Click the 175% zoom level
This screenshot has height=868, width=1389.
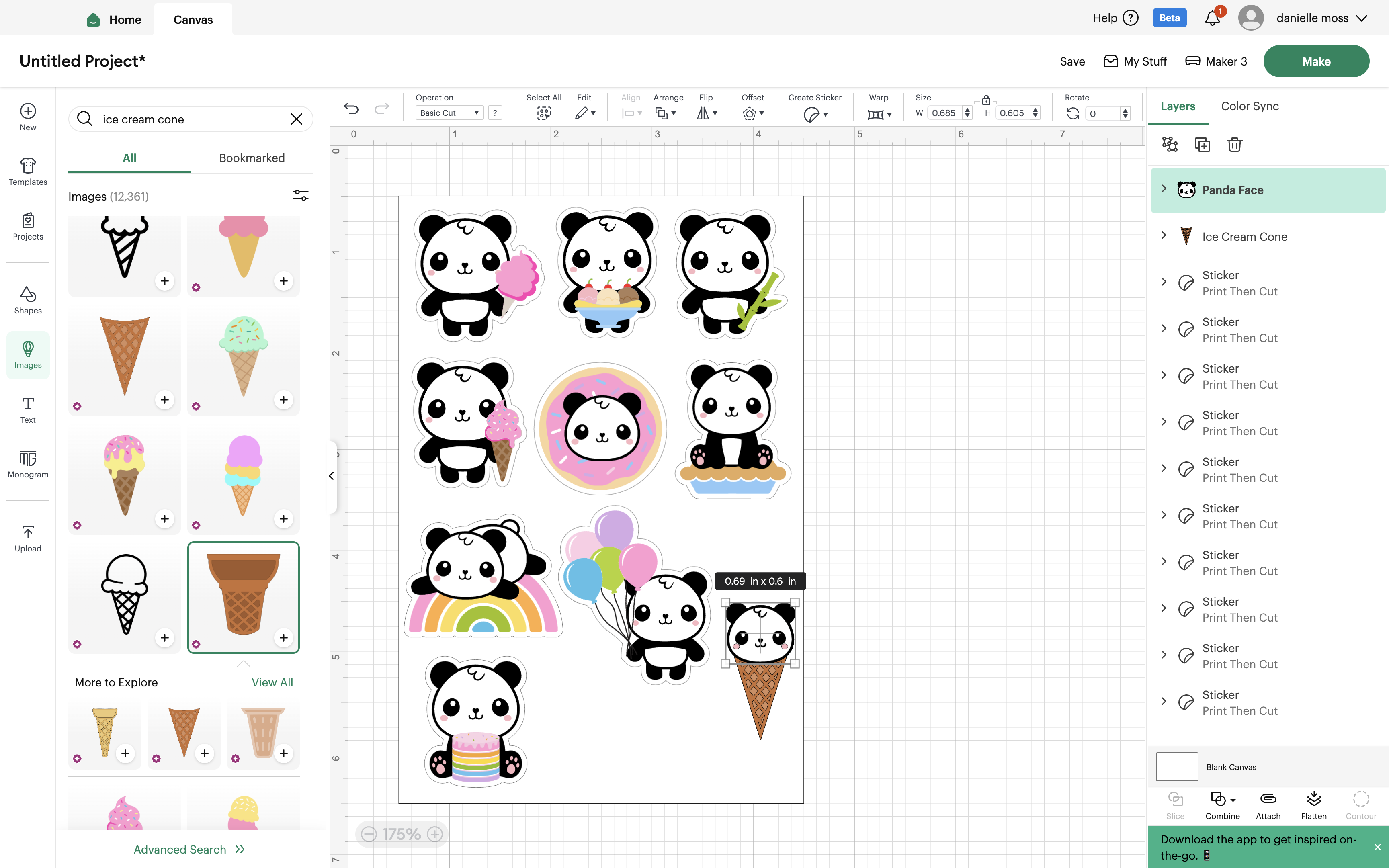click(402, 834)
